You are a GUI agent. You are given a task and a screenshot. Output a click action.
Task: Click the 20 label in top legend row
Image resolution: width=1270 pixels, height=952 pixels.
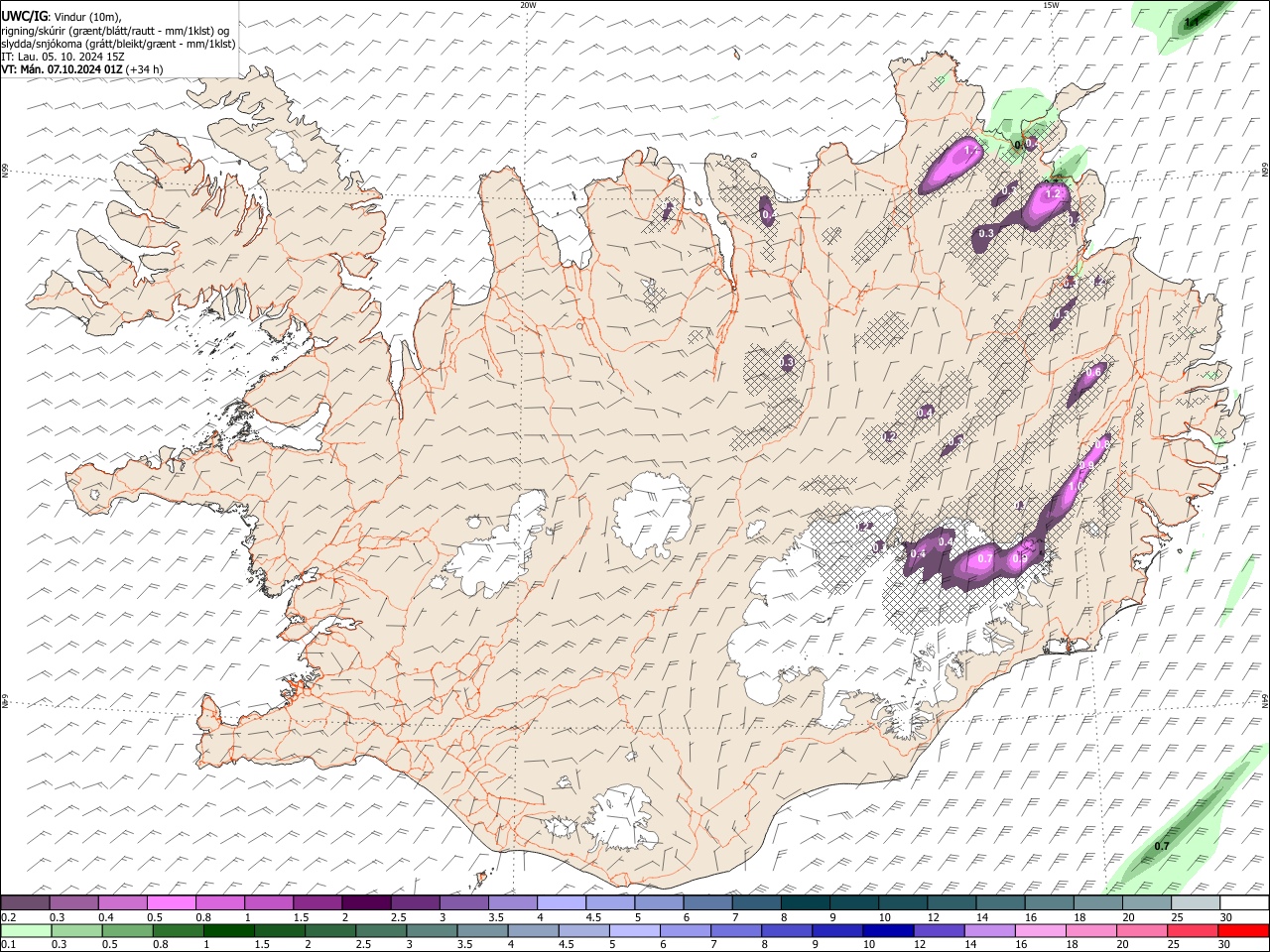(x=1128, y=917)
